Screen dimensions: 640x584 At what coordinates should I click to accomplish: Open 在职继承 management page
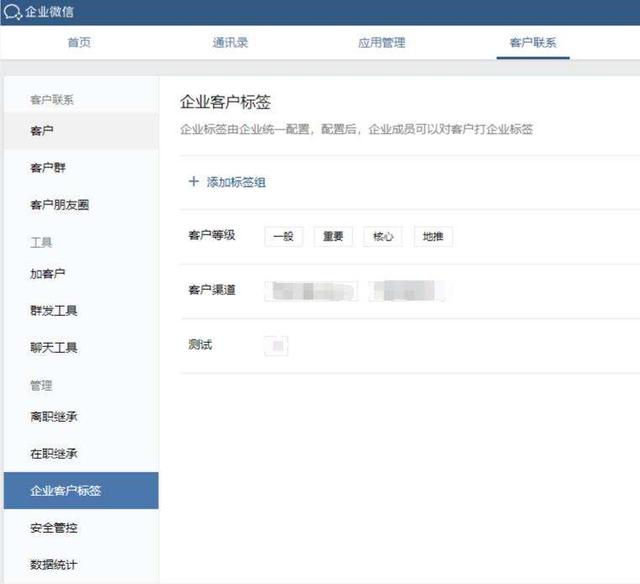pyautogui.click(x=81, y=454)
